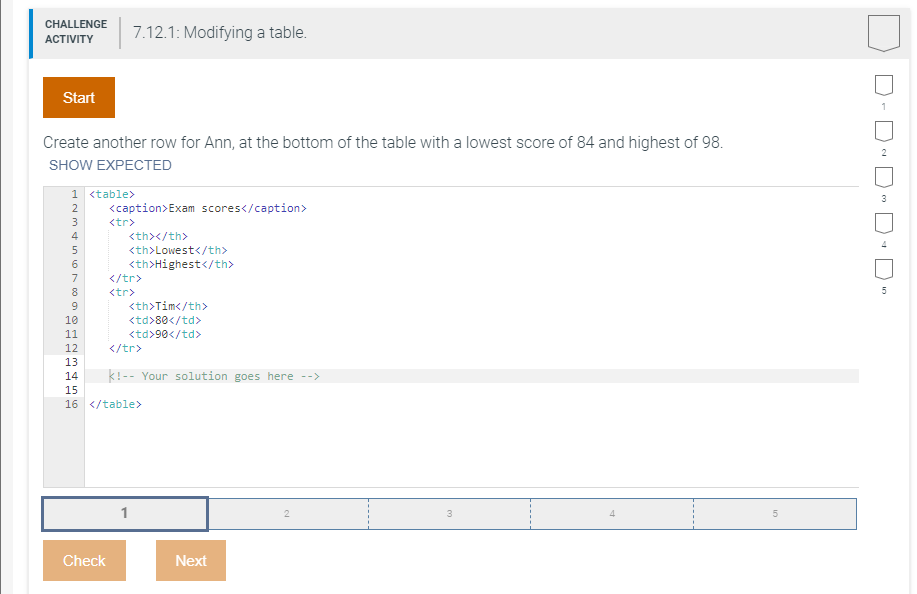Select step 3 in the progress bar
This screenshot has width=917, height=594.
(449, 513)
